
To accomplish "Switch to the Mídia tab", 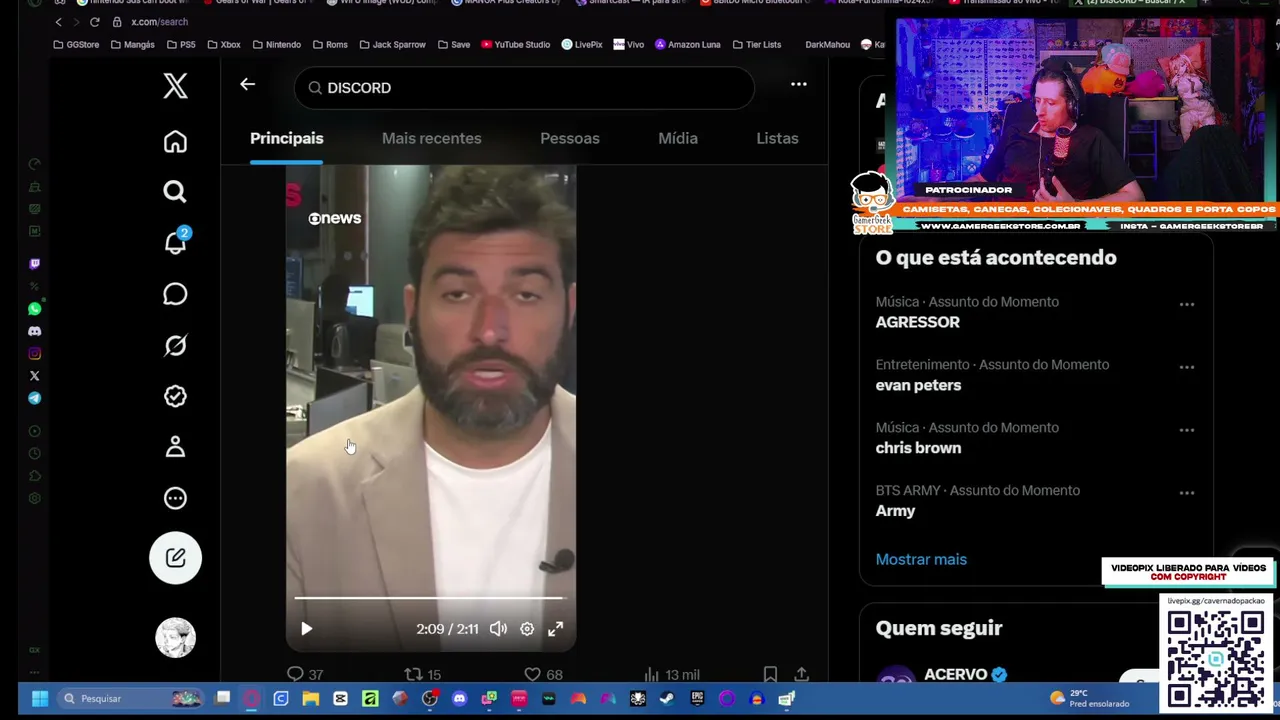I will point(678,138).
